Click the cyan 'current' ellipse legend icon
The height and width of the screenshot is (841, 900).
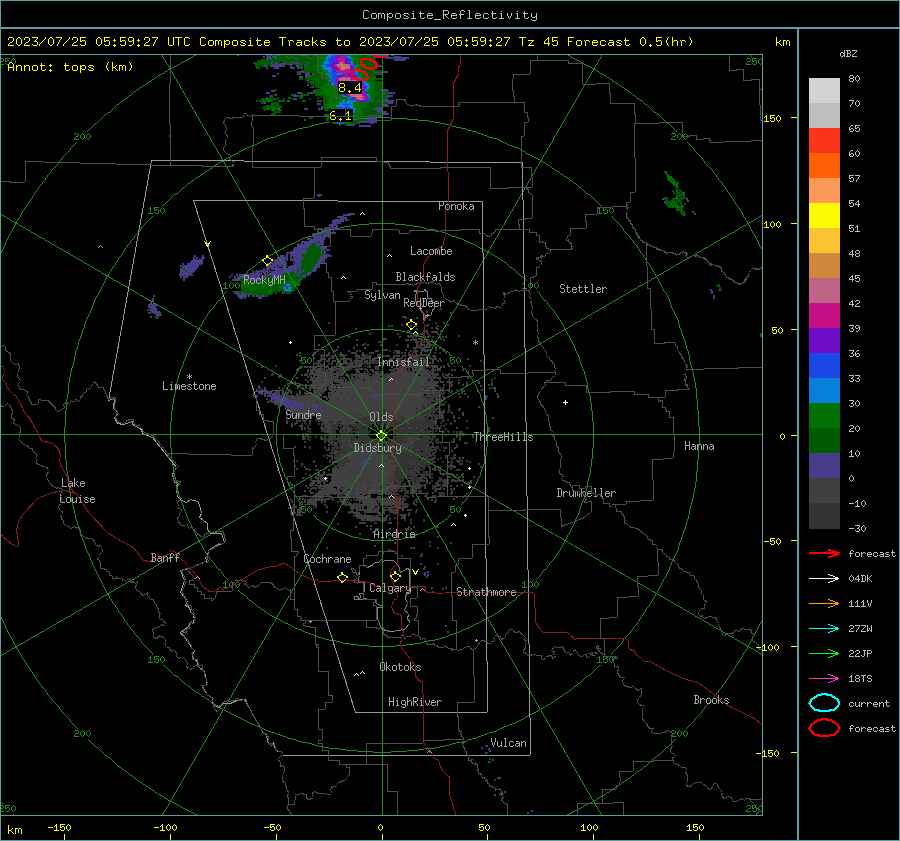[824, 703]
